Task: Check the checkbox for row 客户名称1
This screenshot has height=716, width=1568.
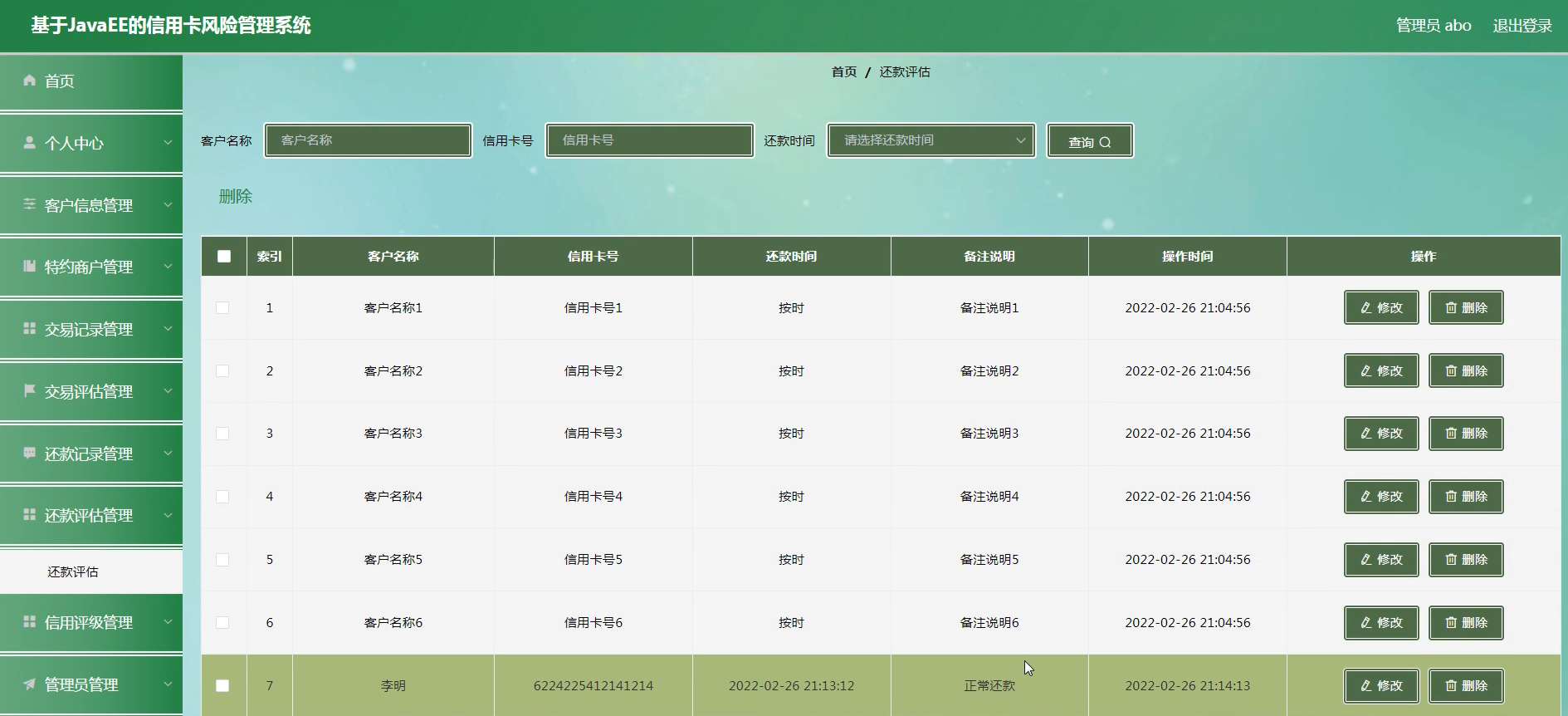Action: click(x=222, y=307)
